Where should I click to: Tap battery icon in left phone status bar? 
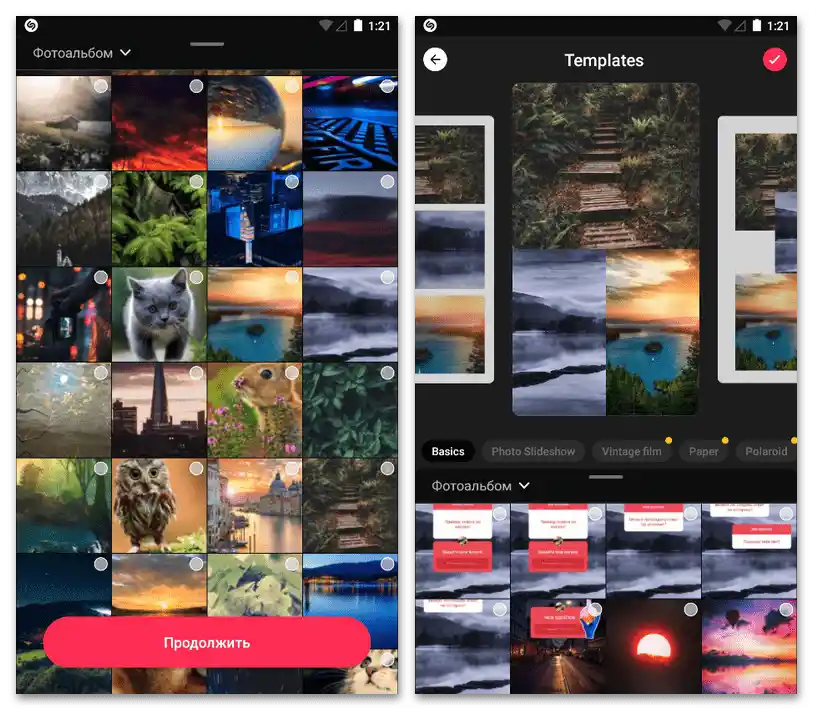tap(358, 25)
